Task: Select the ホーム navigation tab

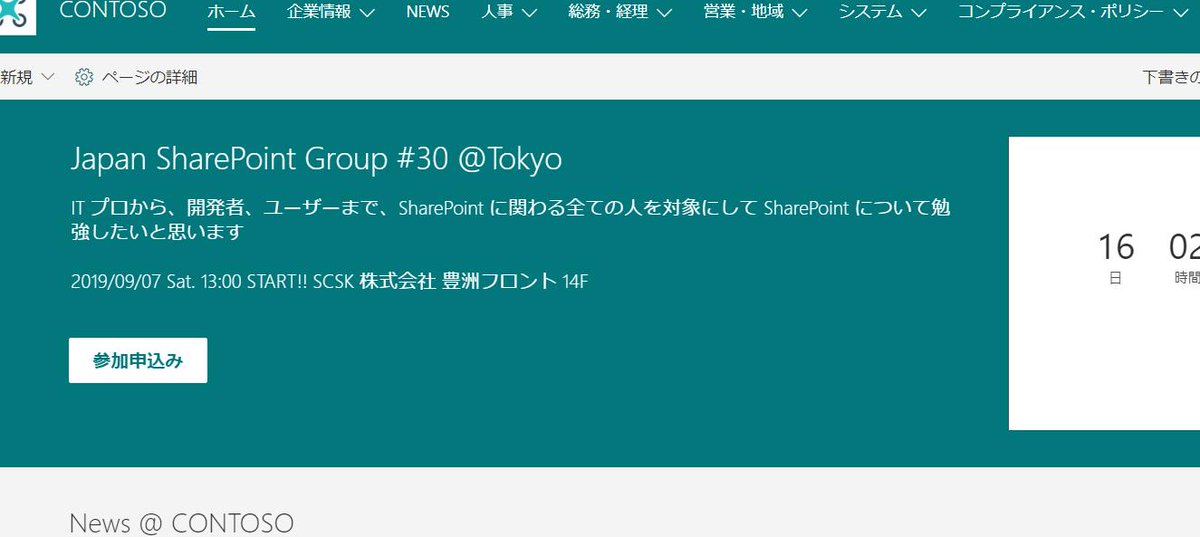Action: point(231,13)
